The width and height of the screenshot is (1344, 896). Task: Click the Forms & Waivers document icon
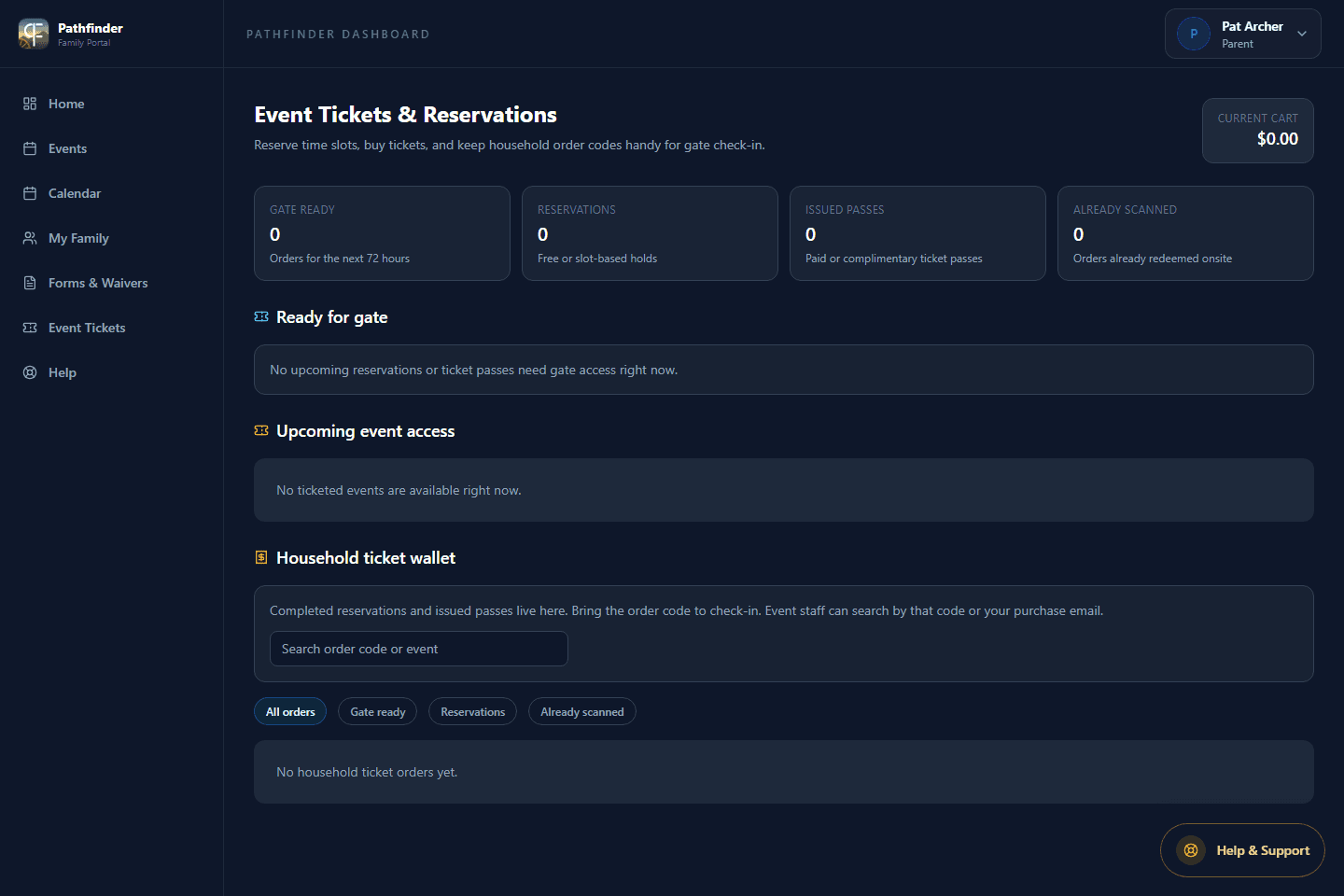pos(30,283)
